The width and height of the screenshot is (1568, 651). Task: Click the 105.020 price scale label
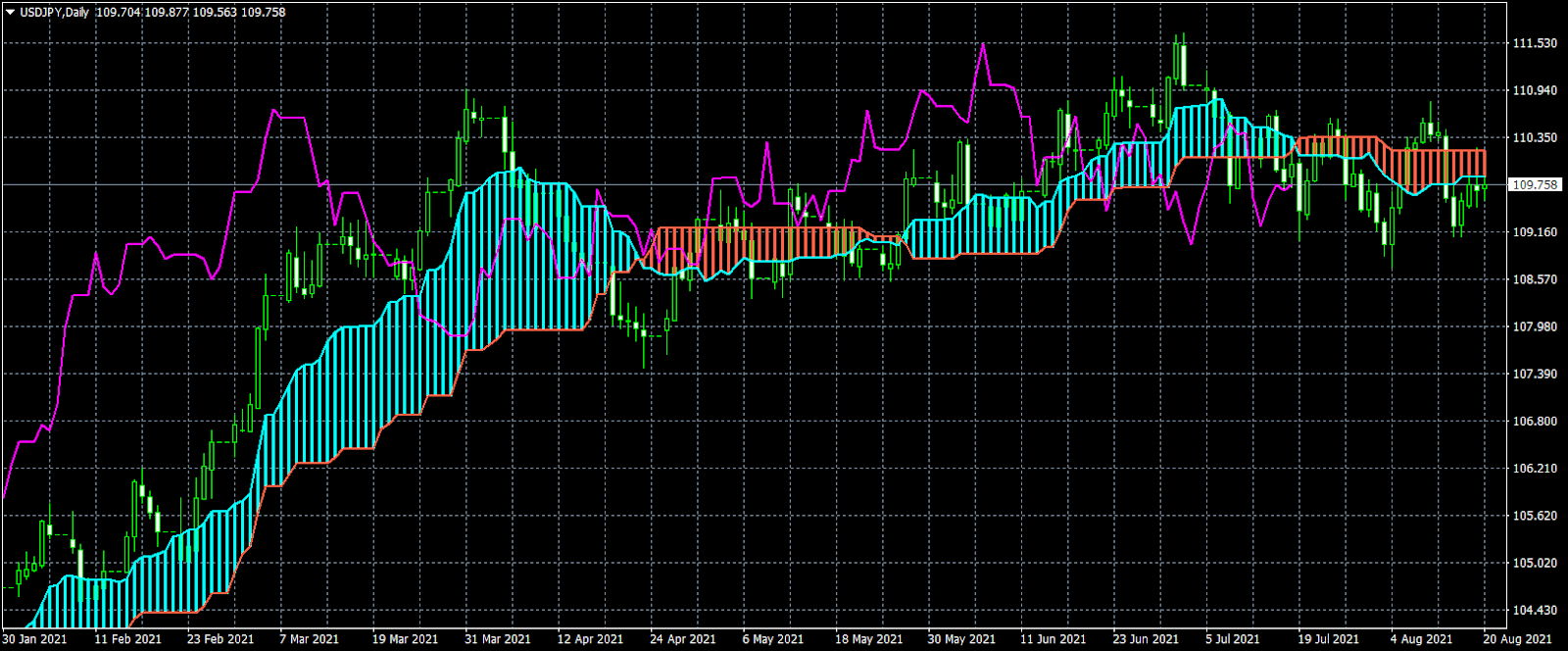coord(1536,563)
